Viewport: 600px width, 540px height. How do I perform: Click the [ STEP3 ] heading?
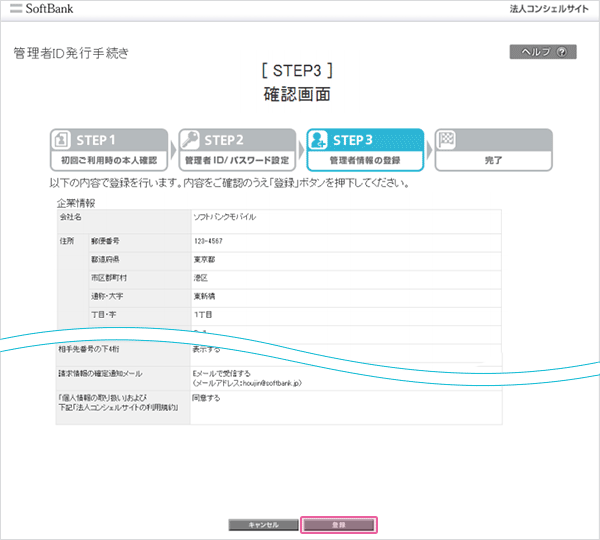pyautogui.click(x=297, y=71)
